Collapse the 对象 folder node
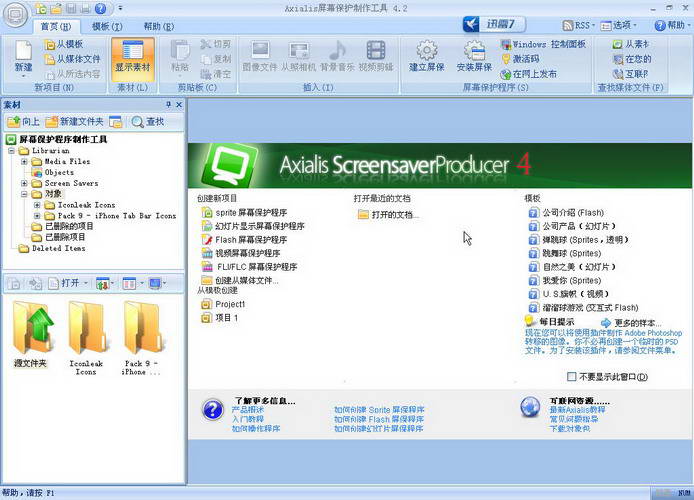 pos(25,194)
